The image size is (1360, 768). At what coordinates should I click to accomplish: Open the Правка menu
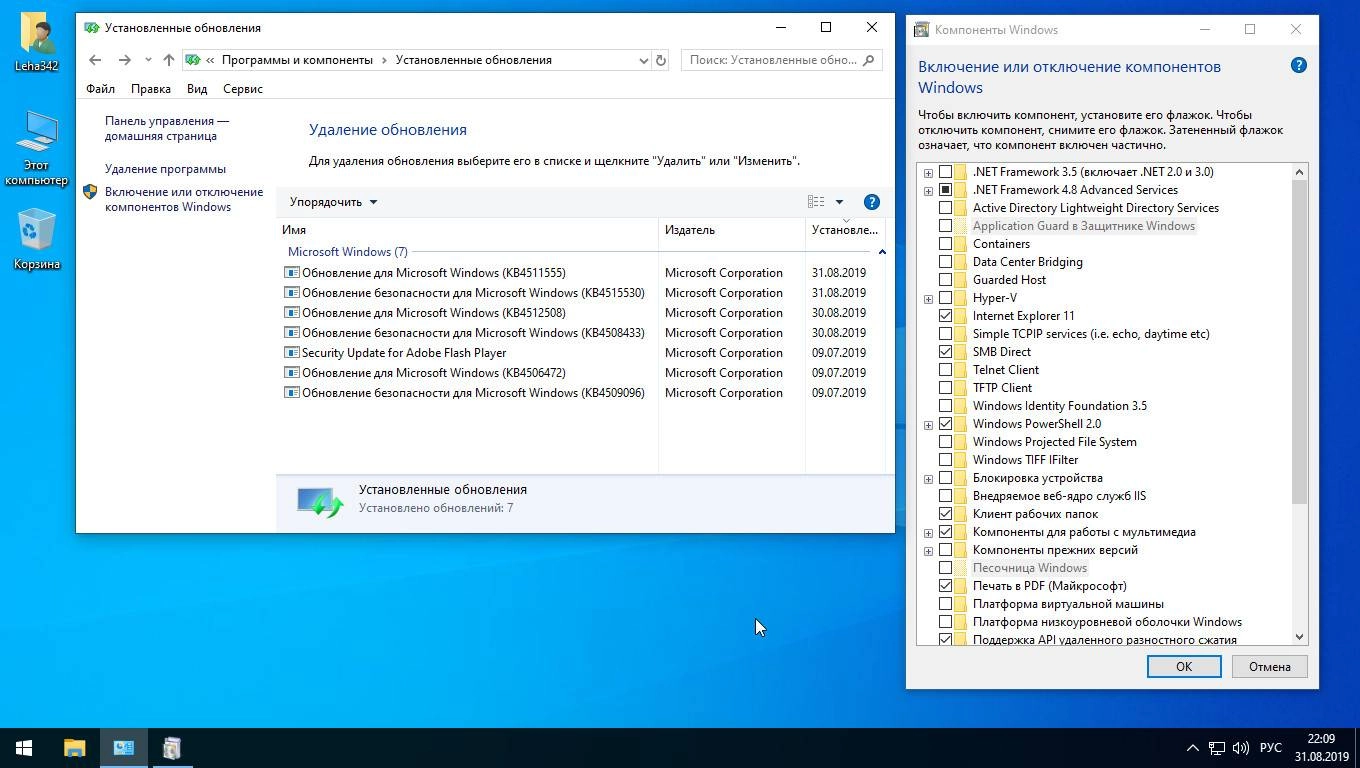coord(150,89)
